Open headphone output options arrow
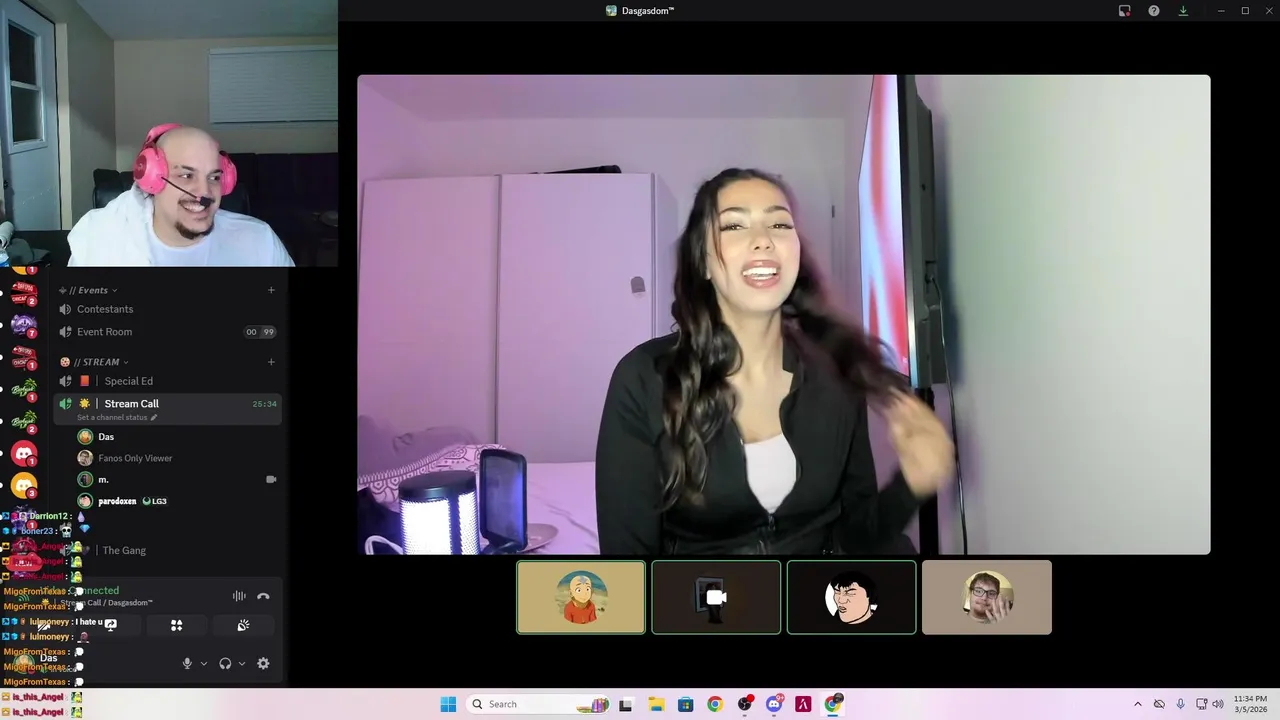 242,663
